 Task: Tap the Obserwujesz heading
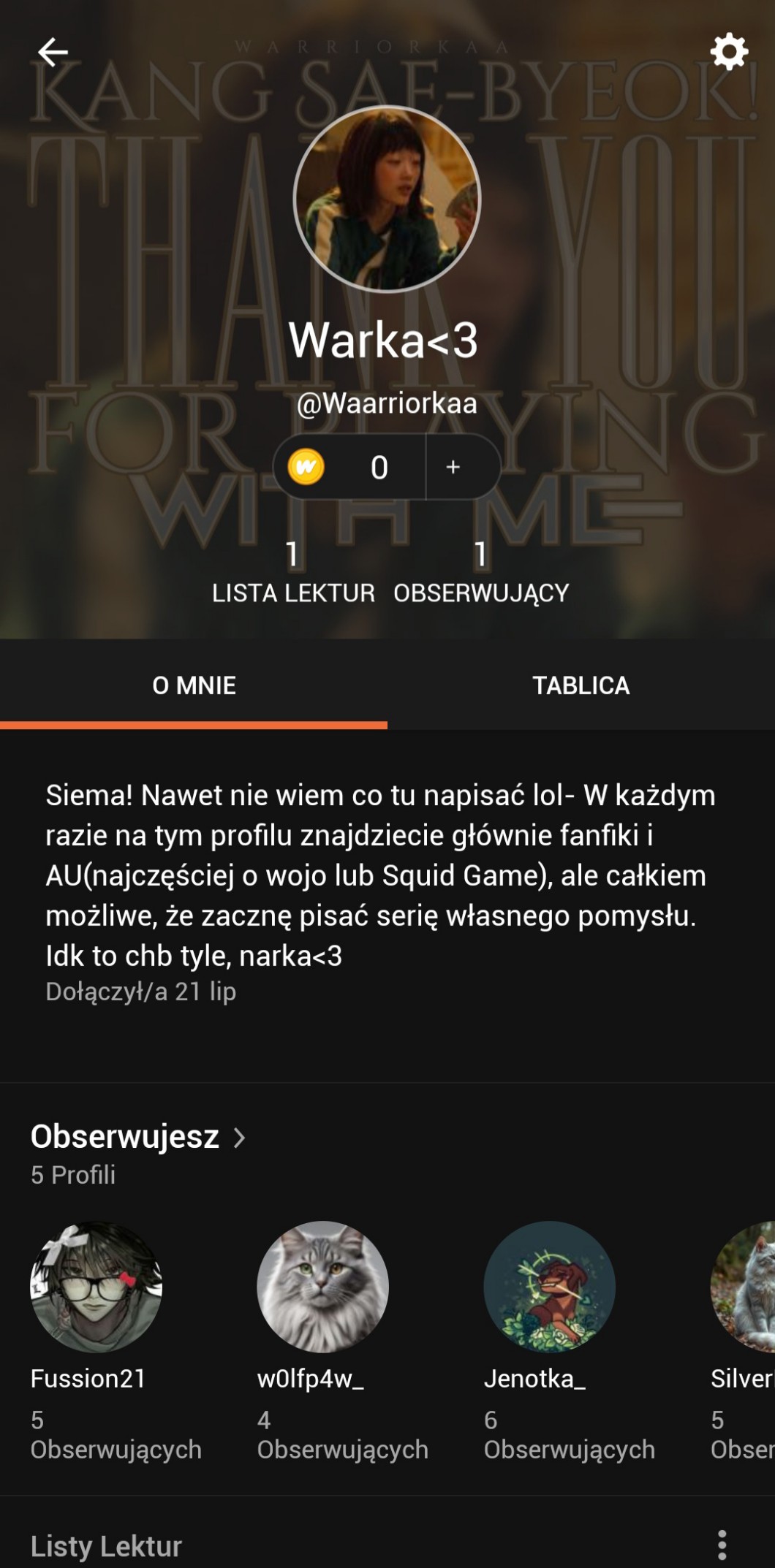click(125, 1136)
